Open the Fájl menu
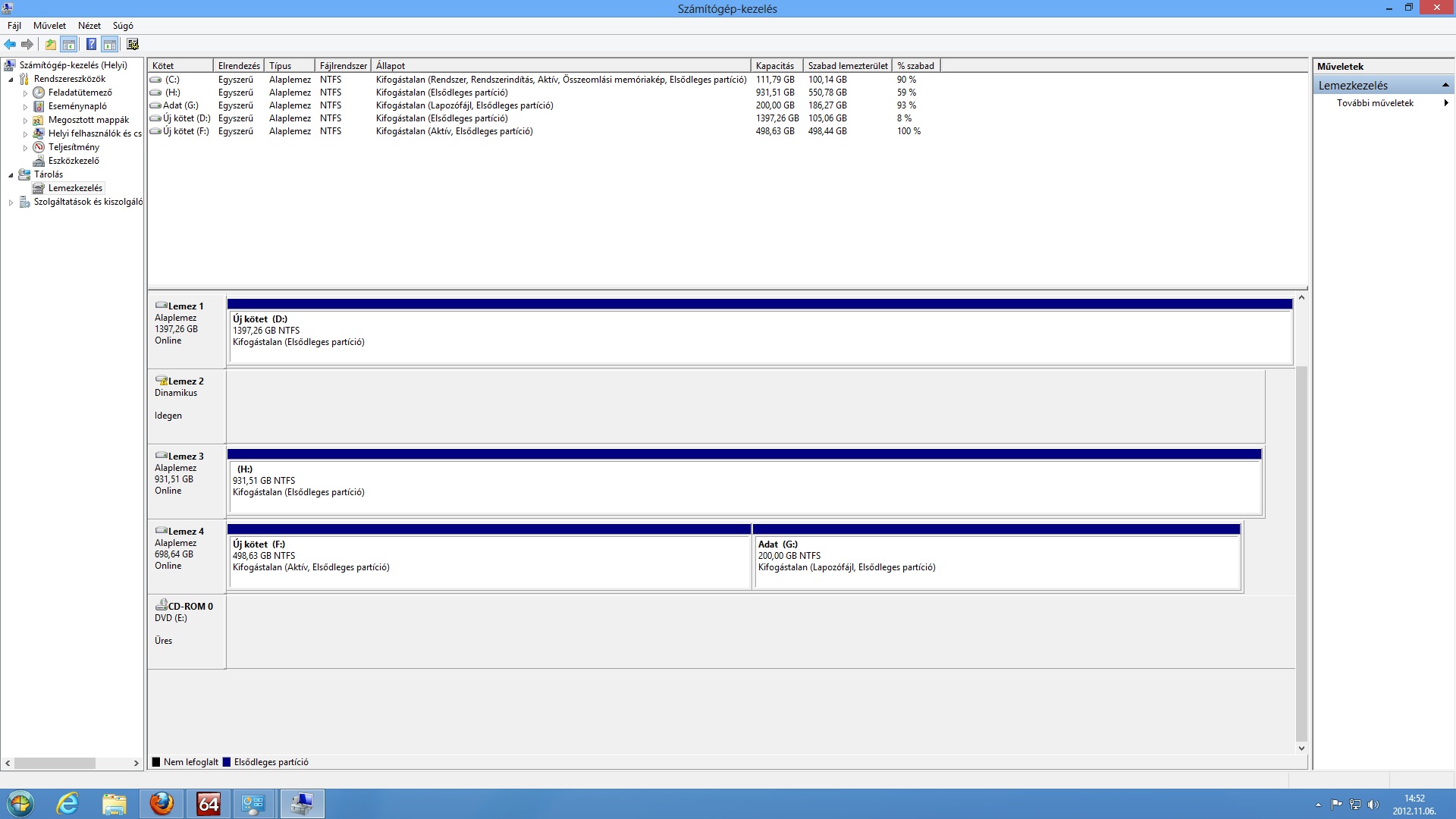The height and width of the screenshot is (819, 1456). pyautogui.click(x=14, y=25)
